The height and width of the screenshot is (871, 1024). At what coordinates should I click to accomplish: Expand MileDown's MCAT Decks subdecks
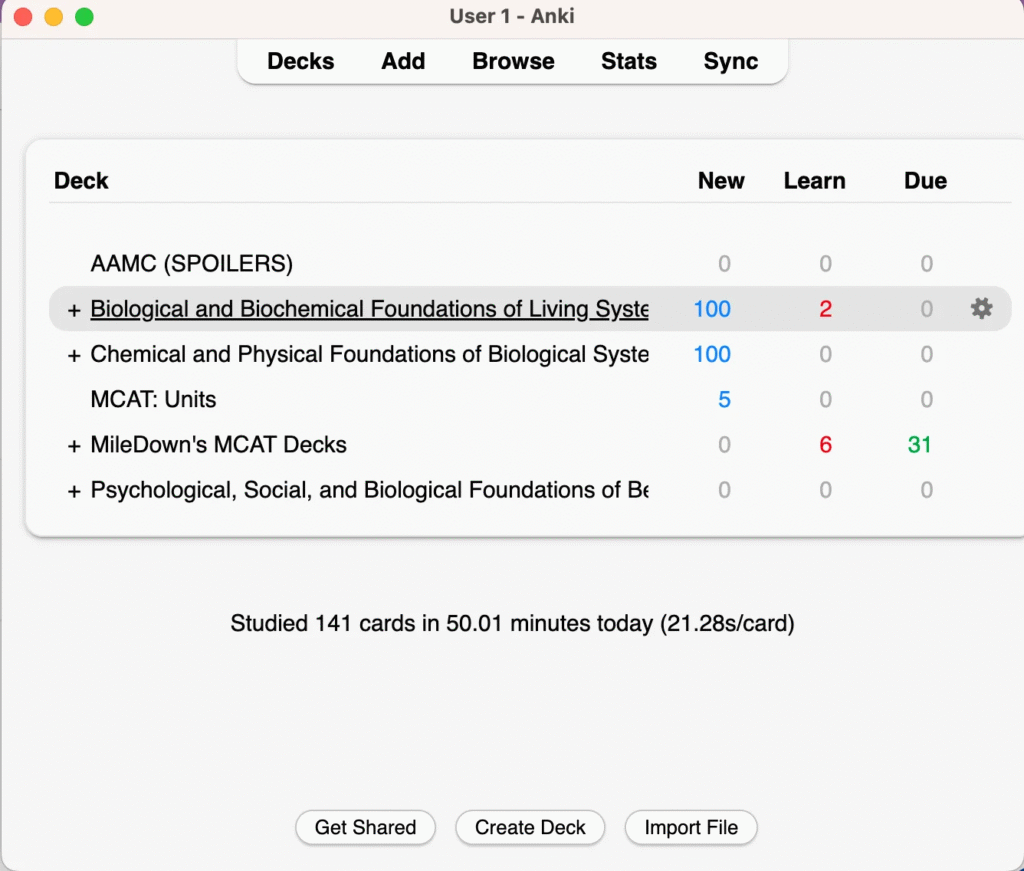coord(74,446)
